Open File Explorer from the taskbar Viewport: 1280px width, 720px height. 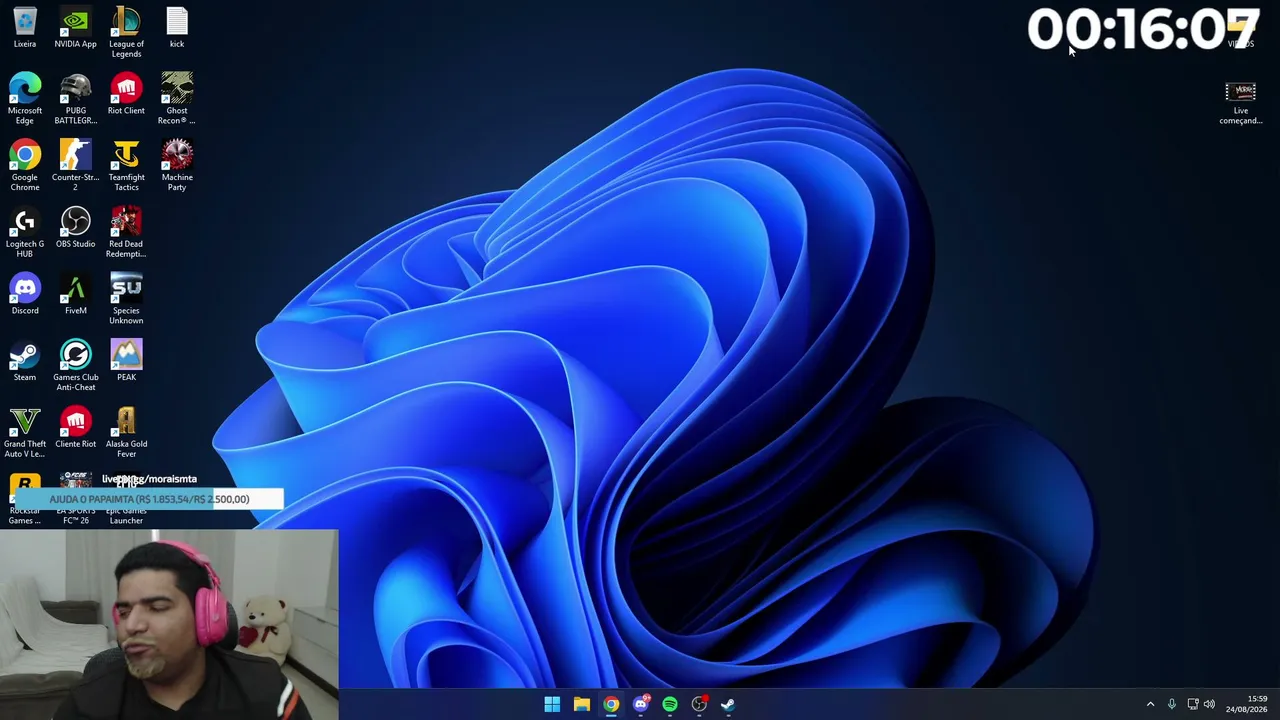click(581, 704)
